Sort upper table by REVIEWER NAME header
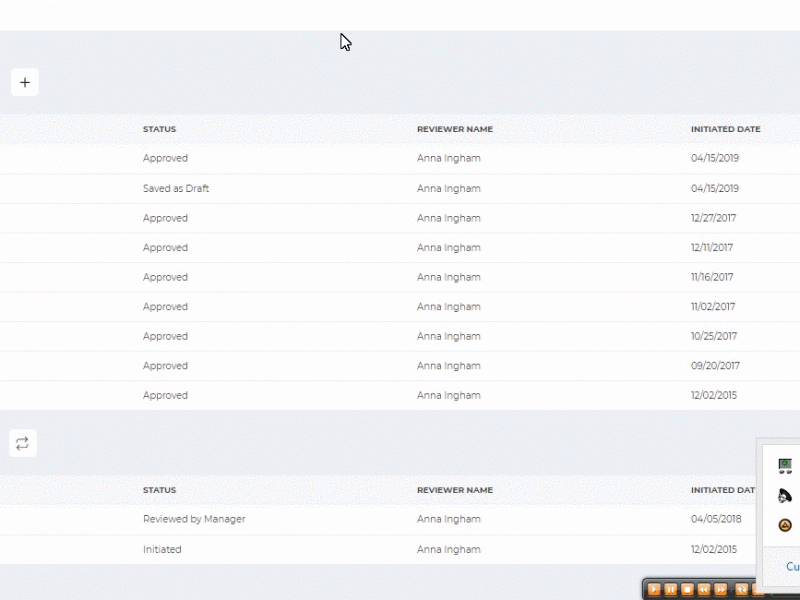800x600 pixels. pos(455,129)
